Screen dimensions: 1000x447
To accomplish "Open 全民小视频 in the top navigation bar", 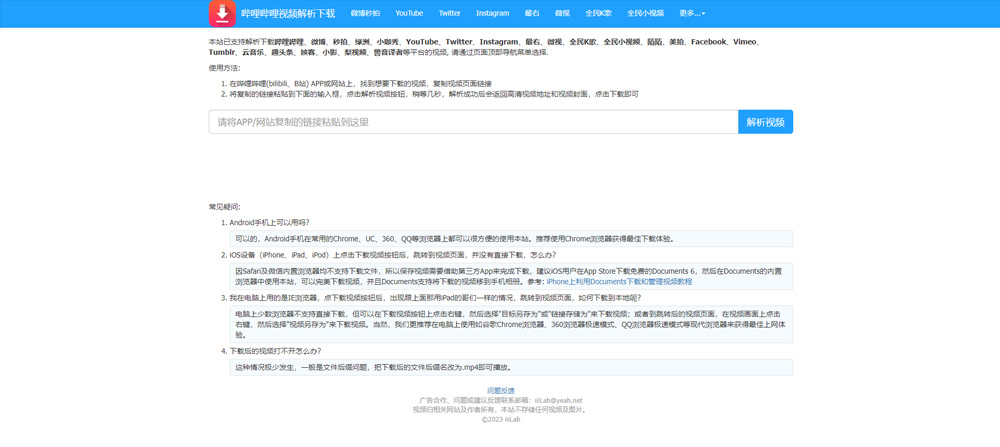I will pyautogui.click(x=645, y=14).
